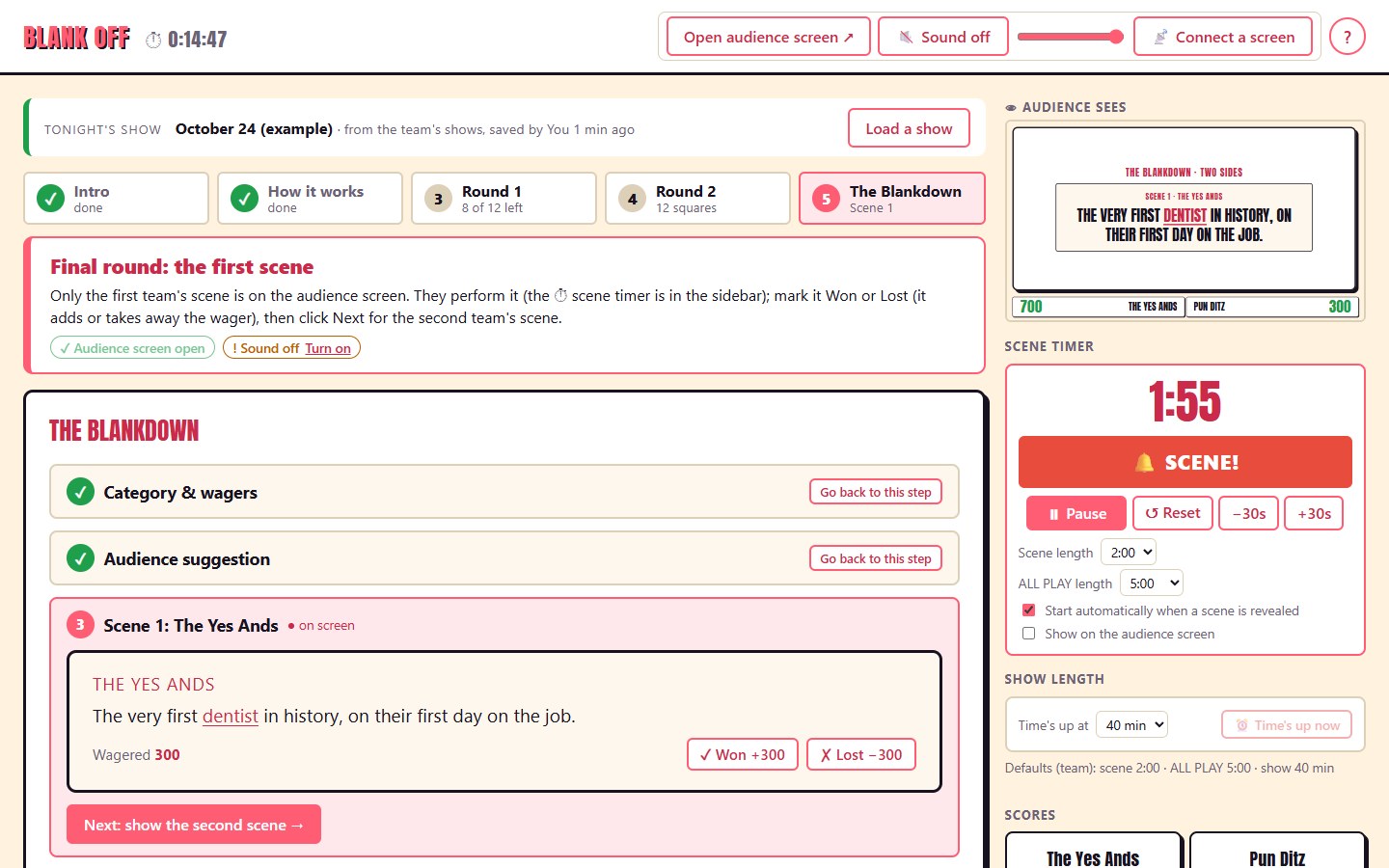The width and height of the screenshot is (1389, 868).
Task: Go back to Audience suggestion step
Action: [x=876, y=558]
